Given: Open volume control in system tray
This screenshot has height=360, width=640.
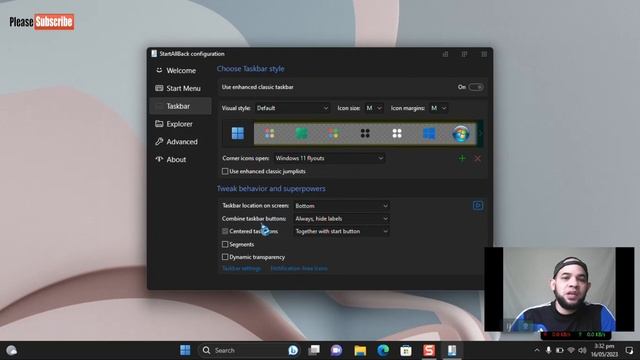Looking at the screenshot, I should click(582, 350).
